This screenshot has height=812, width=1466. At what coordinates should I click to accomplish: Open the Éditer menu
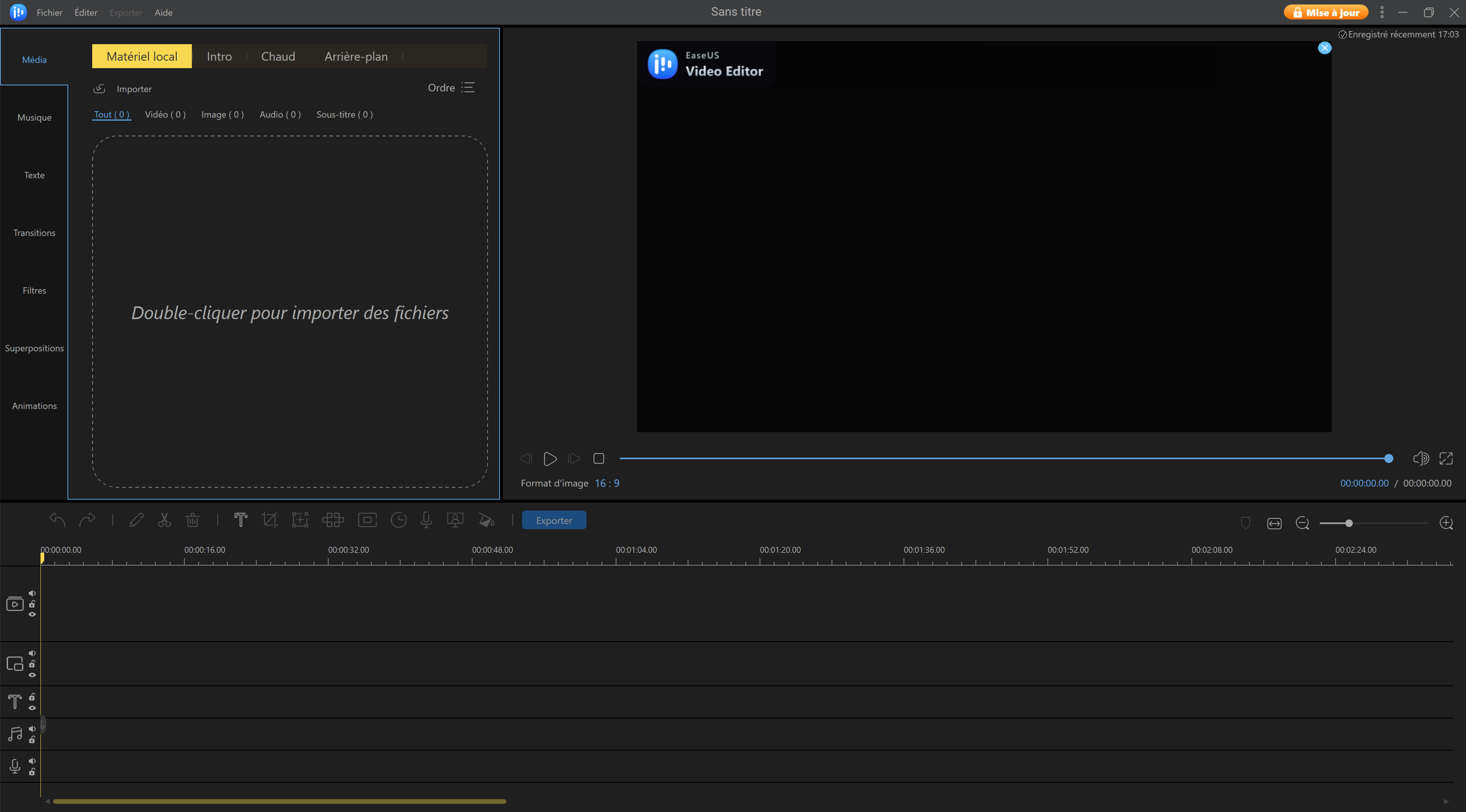click(x=86, y=12)
